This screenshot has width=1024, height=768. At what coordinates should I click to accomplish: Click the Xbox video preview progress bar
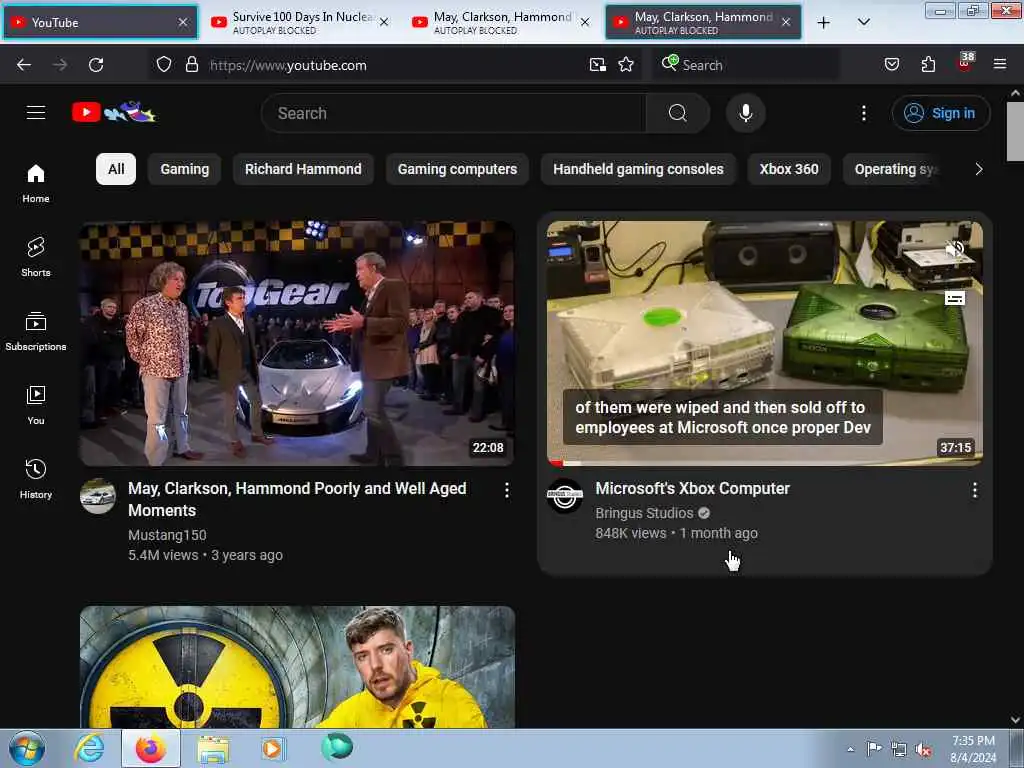click(765, 463)
